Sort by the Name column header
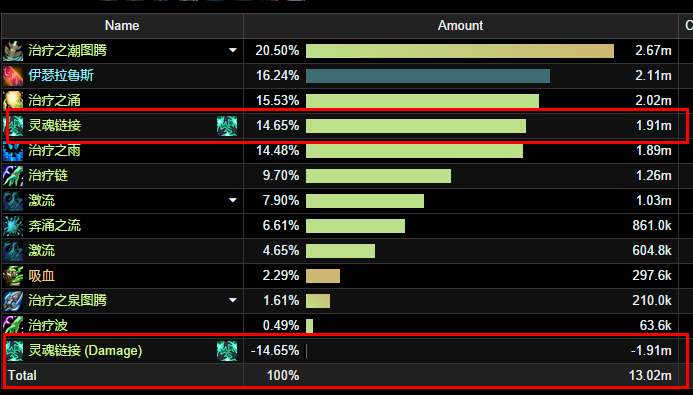Image resolution: width=693 pixels, height=395 pixels. (122, 26)
